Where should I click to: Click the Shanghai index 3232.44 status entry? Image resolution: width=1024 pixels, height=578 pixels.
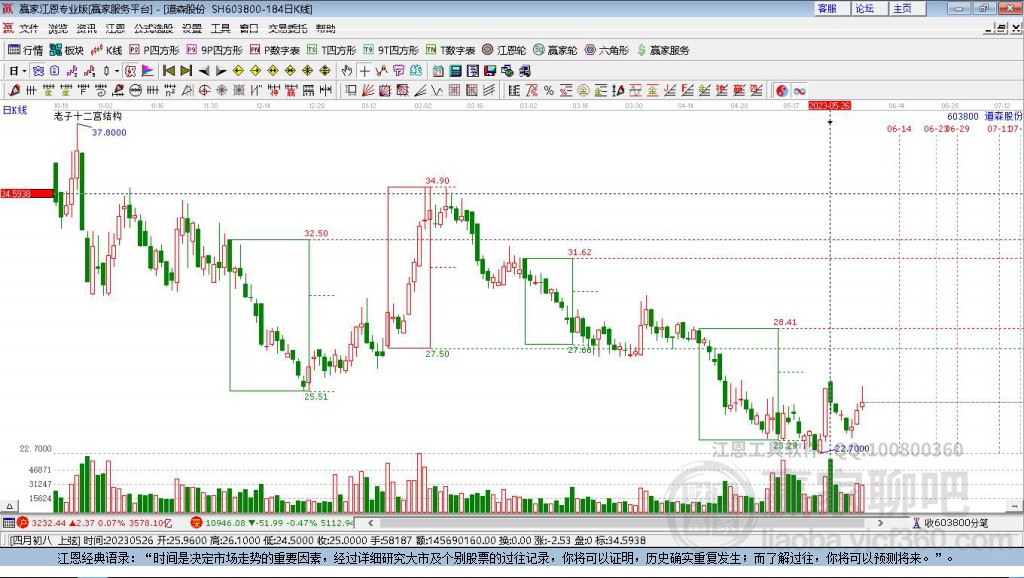tap(95, 522)
